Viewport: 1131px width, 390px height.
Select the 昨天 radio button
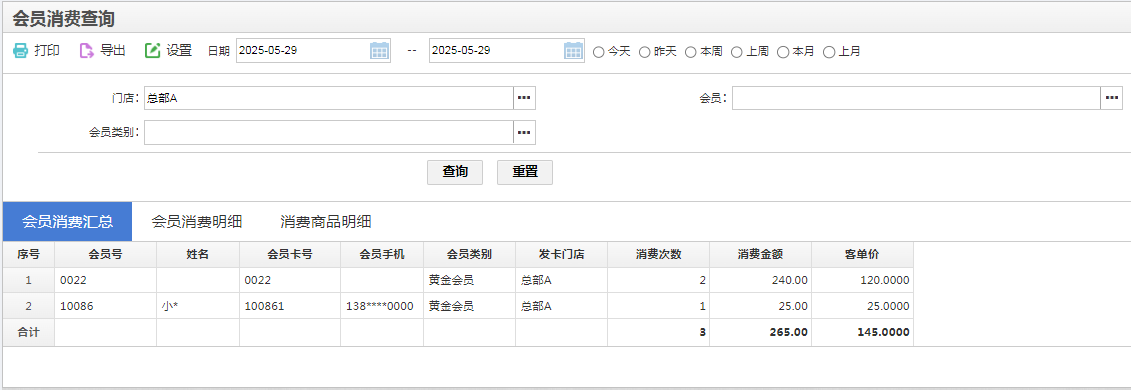click(645, 52)
